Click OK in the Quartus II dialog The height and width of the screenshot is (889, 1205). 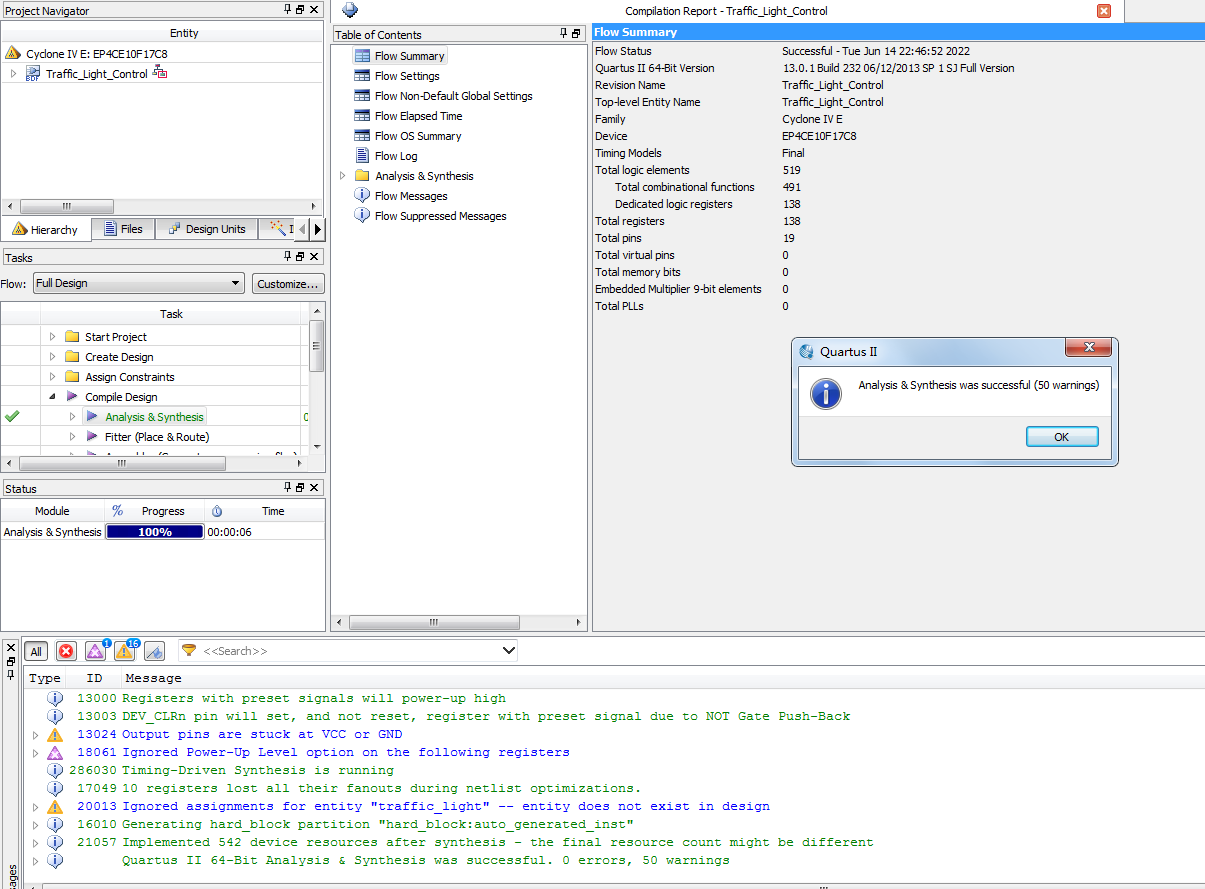click(x=1062, y=437)
